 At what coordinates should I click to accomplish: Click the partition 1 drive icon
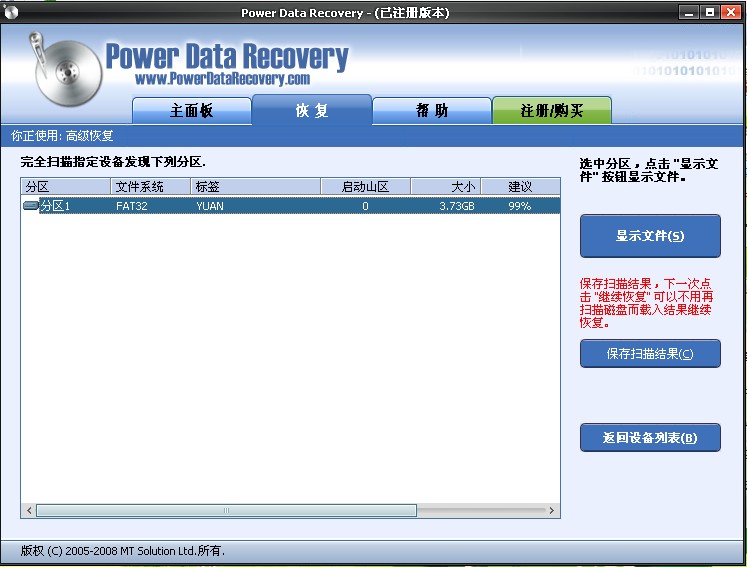[30, 205]
